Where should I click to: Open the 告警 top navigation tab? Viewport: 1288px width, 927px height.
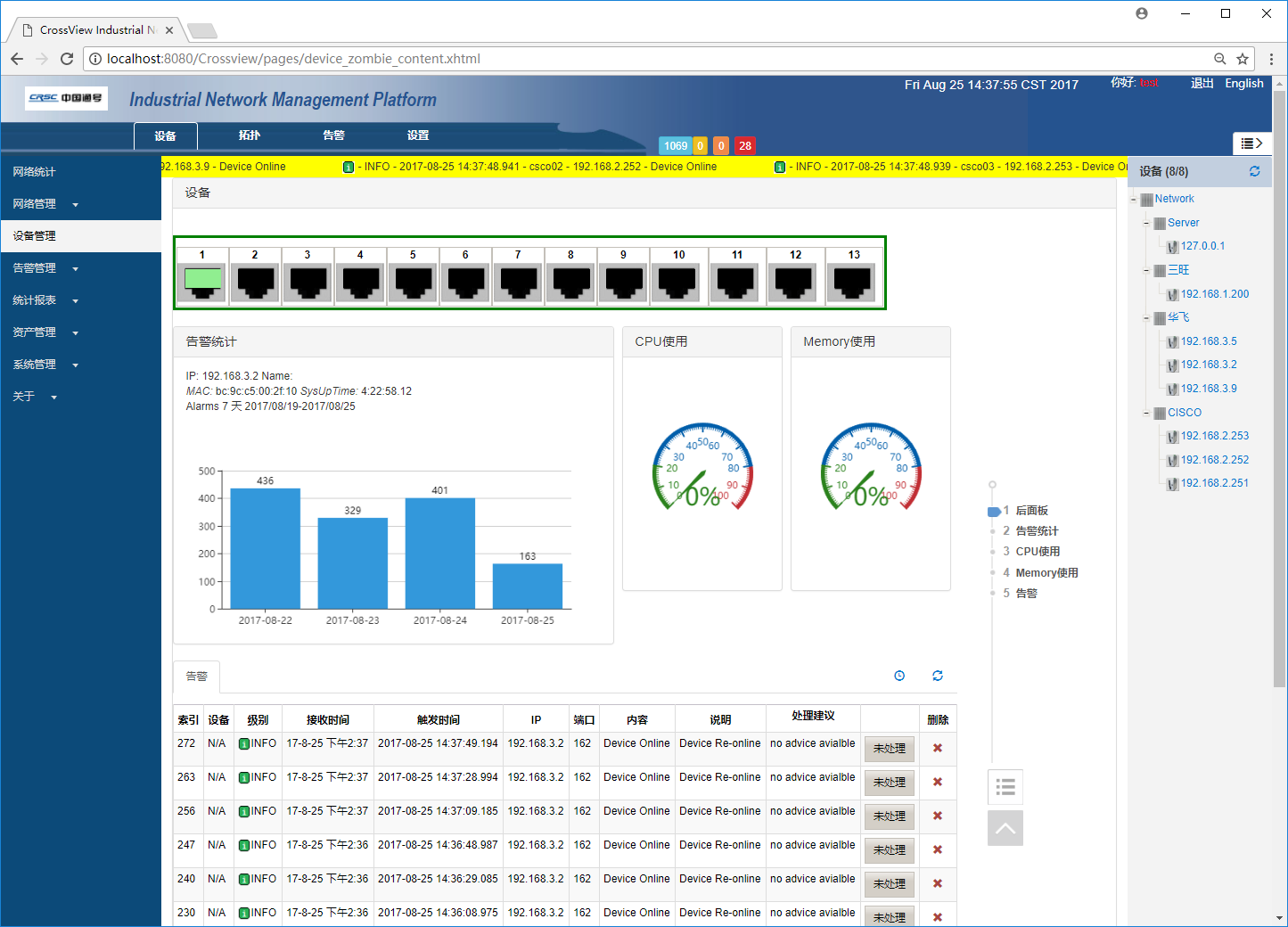point(333,135)
